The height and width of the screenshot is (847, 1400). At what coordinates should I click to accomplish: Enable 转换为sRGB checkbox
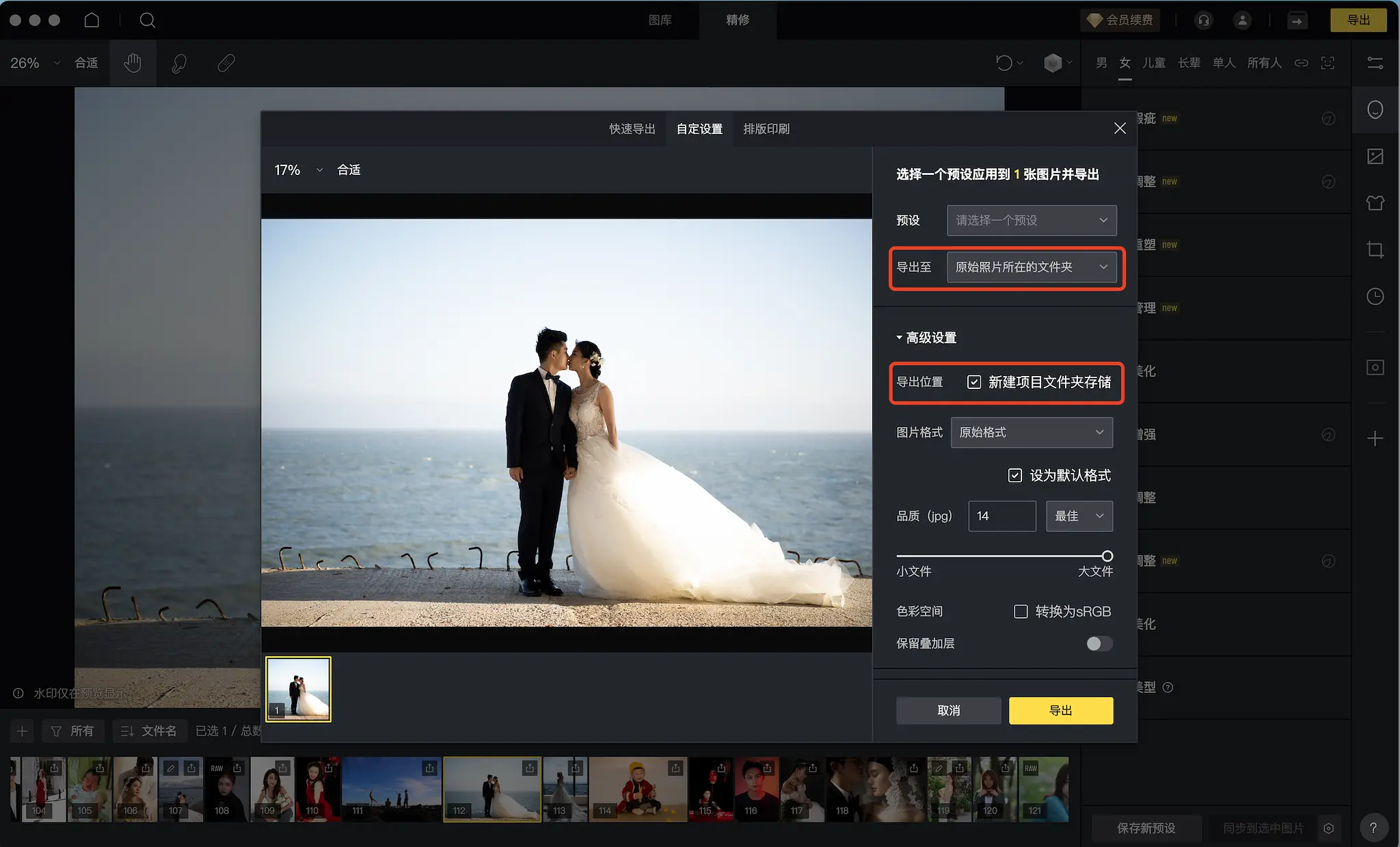pos(1021,611)
